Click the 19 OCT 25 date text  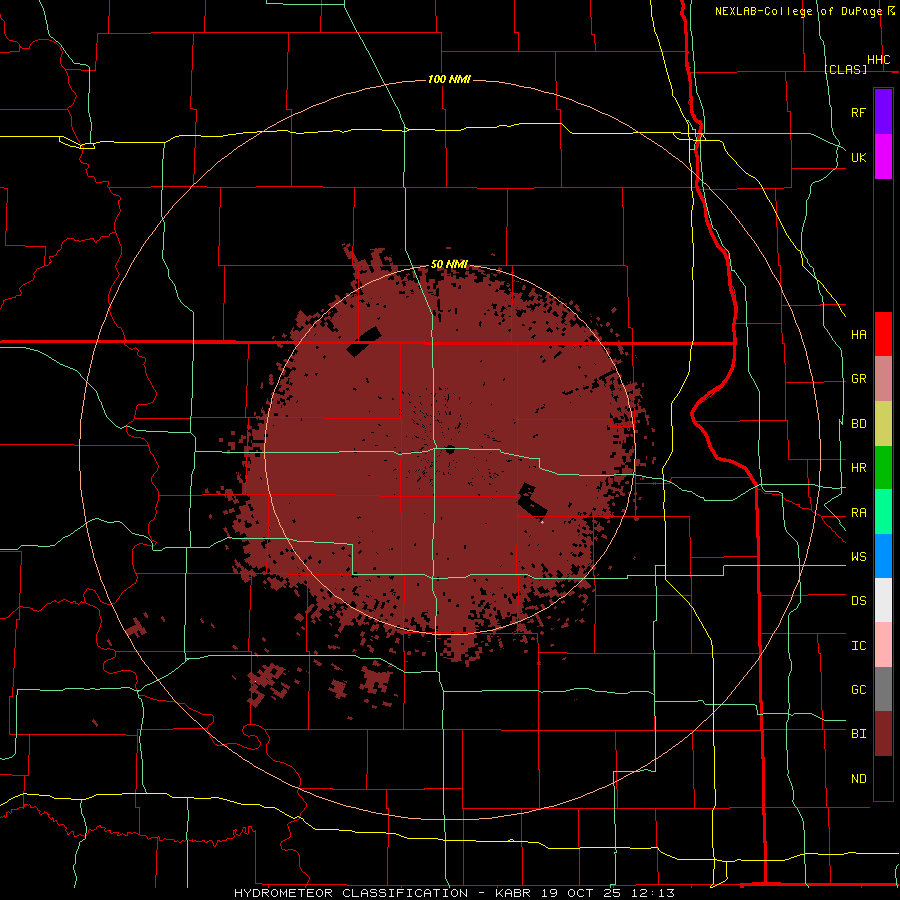(580, 893)
